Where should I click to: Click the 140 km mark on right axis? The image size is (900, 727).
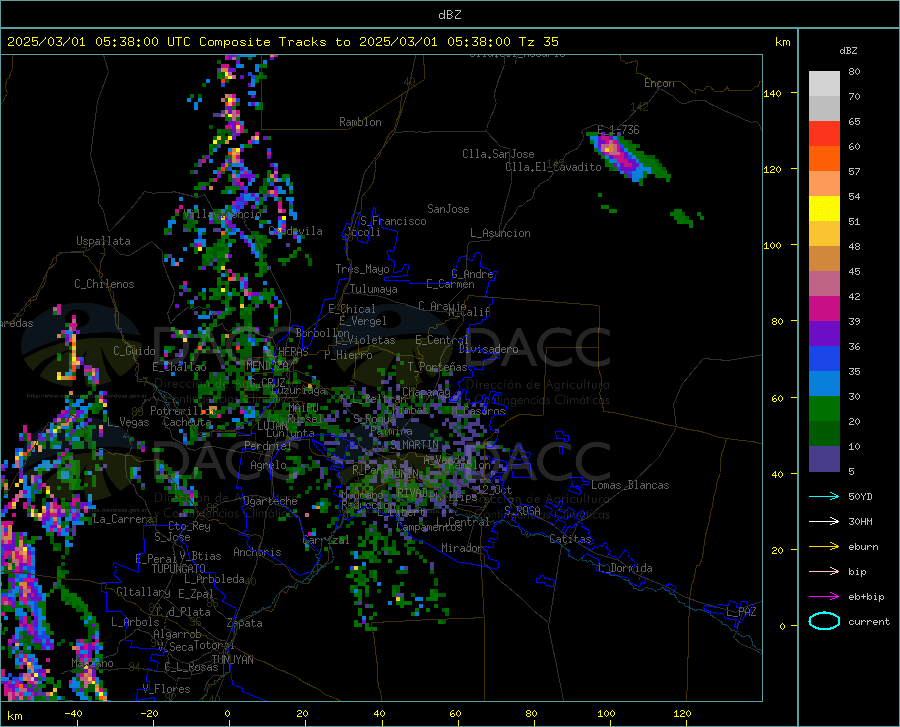pos(773,93)
